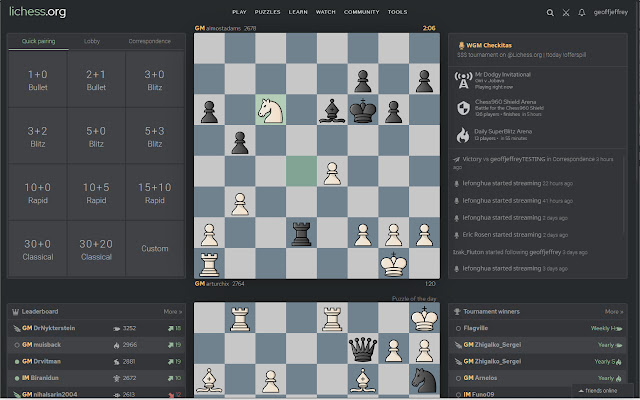
Task: Switch to the Quick pairing tab
Action: coord(38,41)
